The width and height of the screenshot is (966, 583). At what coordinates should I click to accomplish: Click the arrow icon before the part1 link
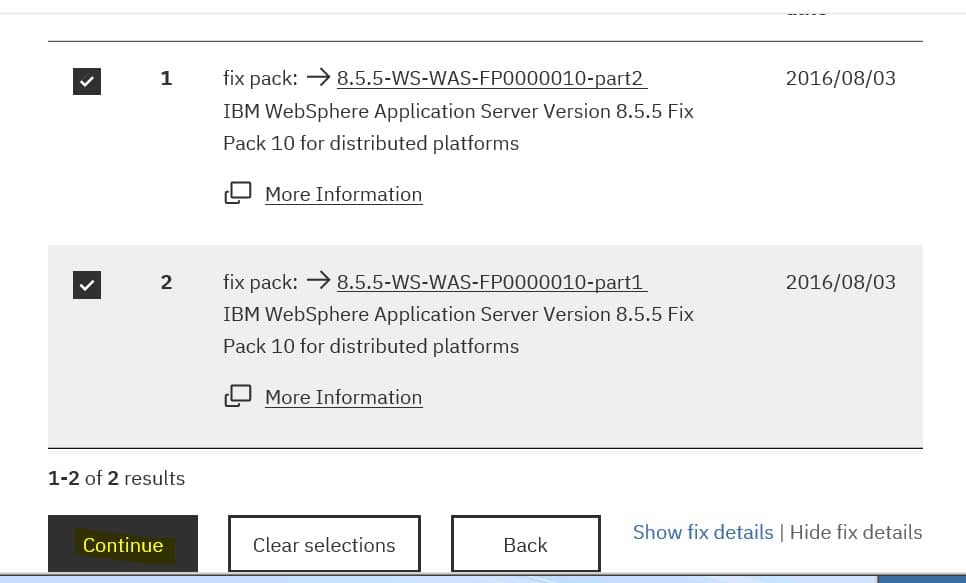tap(319, 280)
